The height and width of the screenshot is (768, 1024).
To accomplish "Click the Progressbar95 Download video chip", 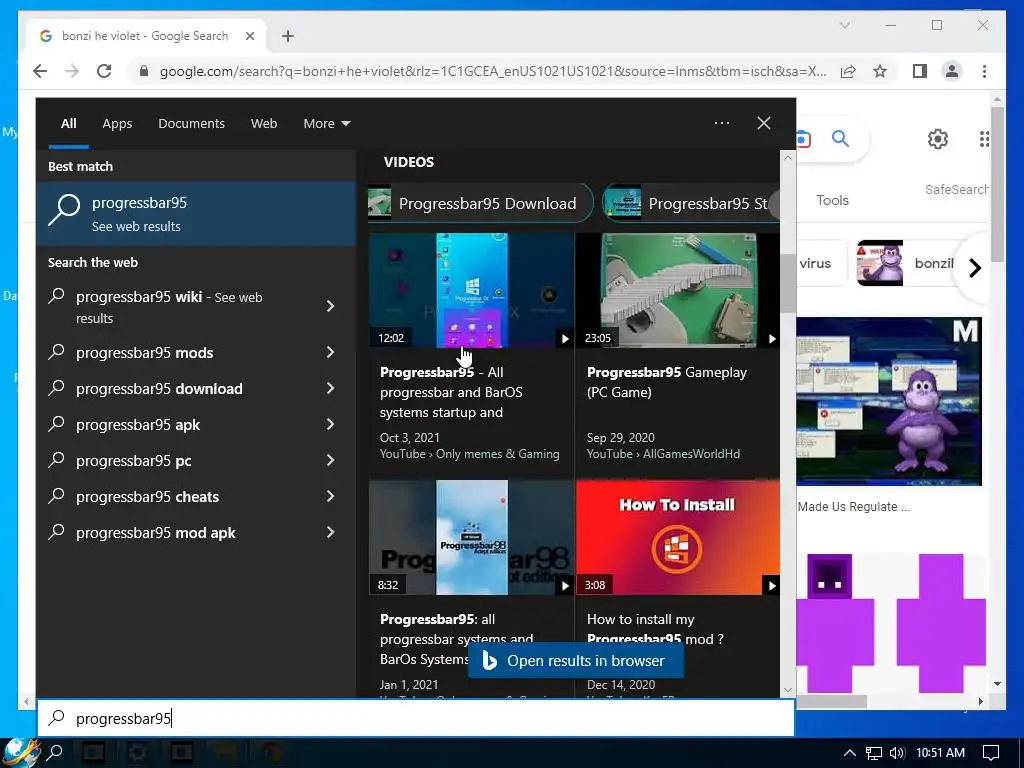I will click(x=480, y=204).
